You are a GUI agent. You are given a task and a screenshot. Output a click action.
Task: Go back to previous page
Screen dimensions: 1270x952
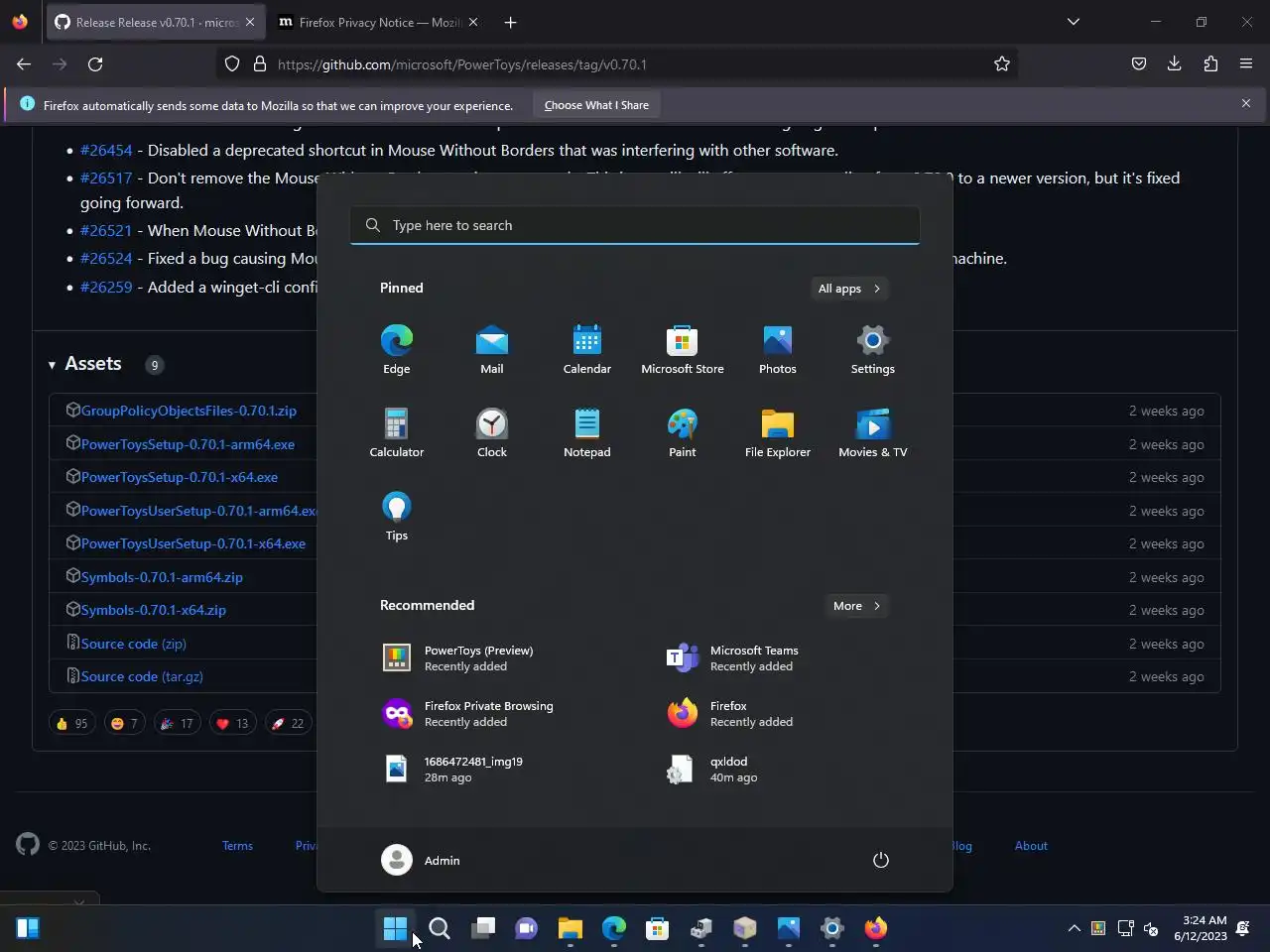click(x=24, y=64)
